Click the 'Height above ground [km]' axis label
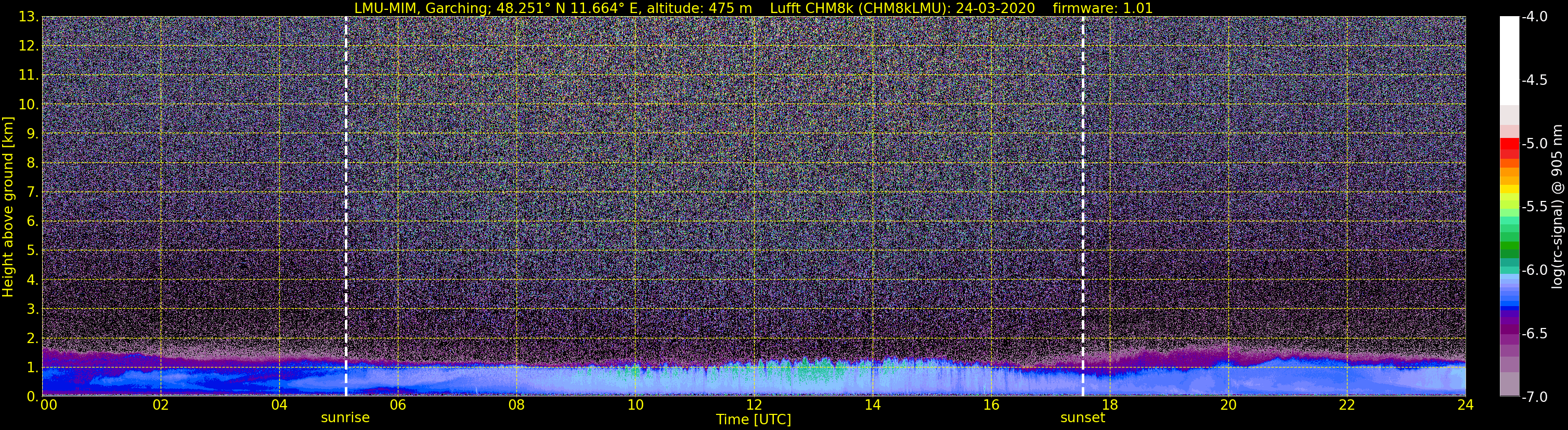This screenshot has width=1568, height=430. pyautogui.click(x=8, y=207)
